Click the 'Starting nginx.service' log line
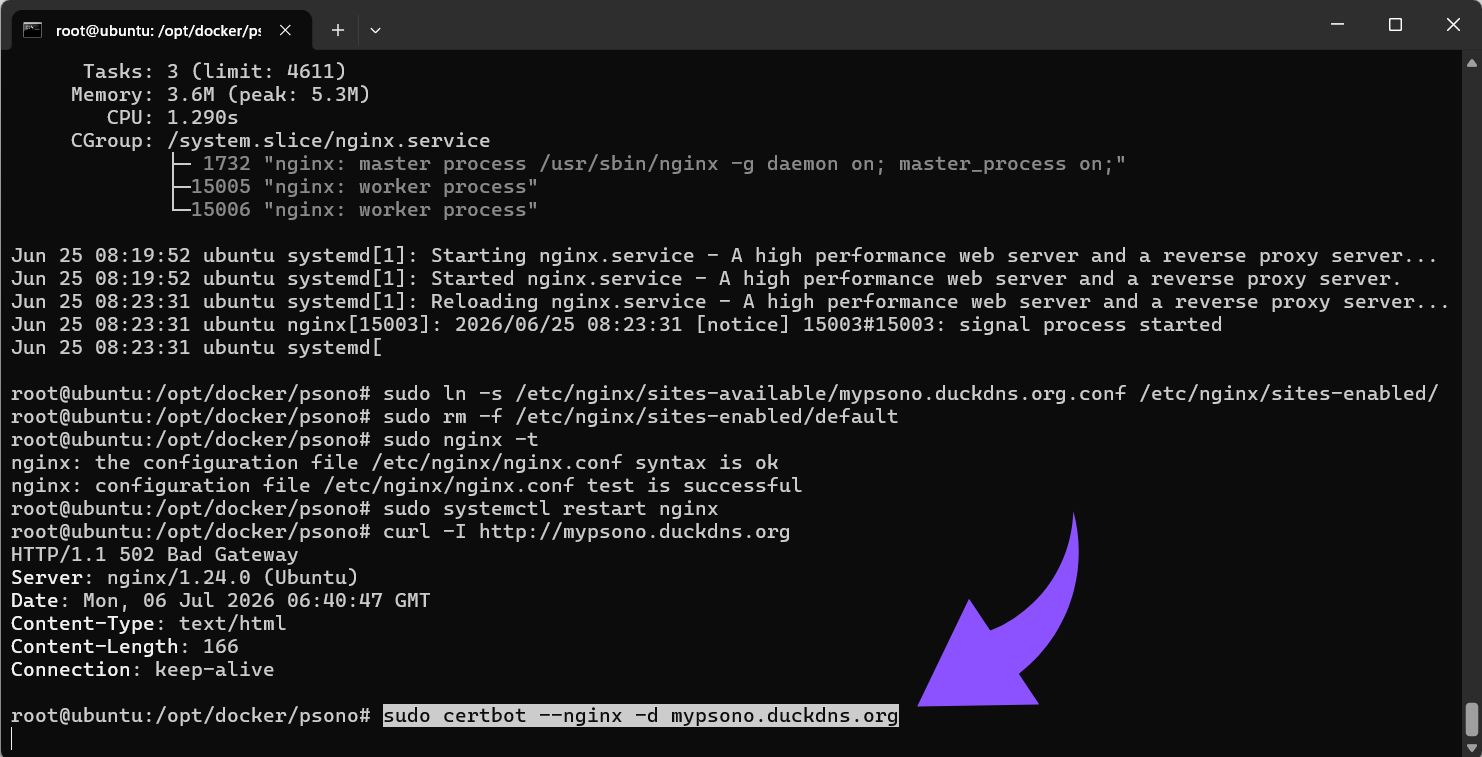Viewport: 1482px width, 757px height. click(725, 256)
